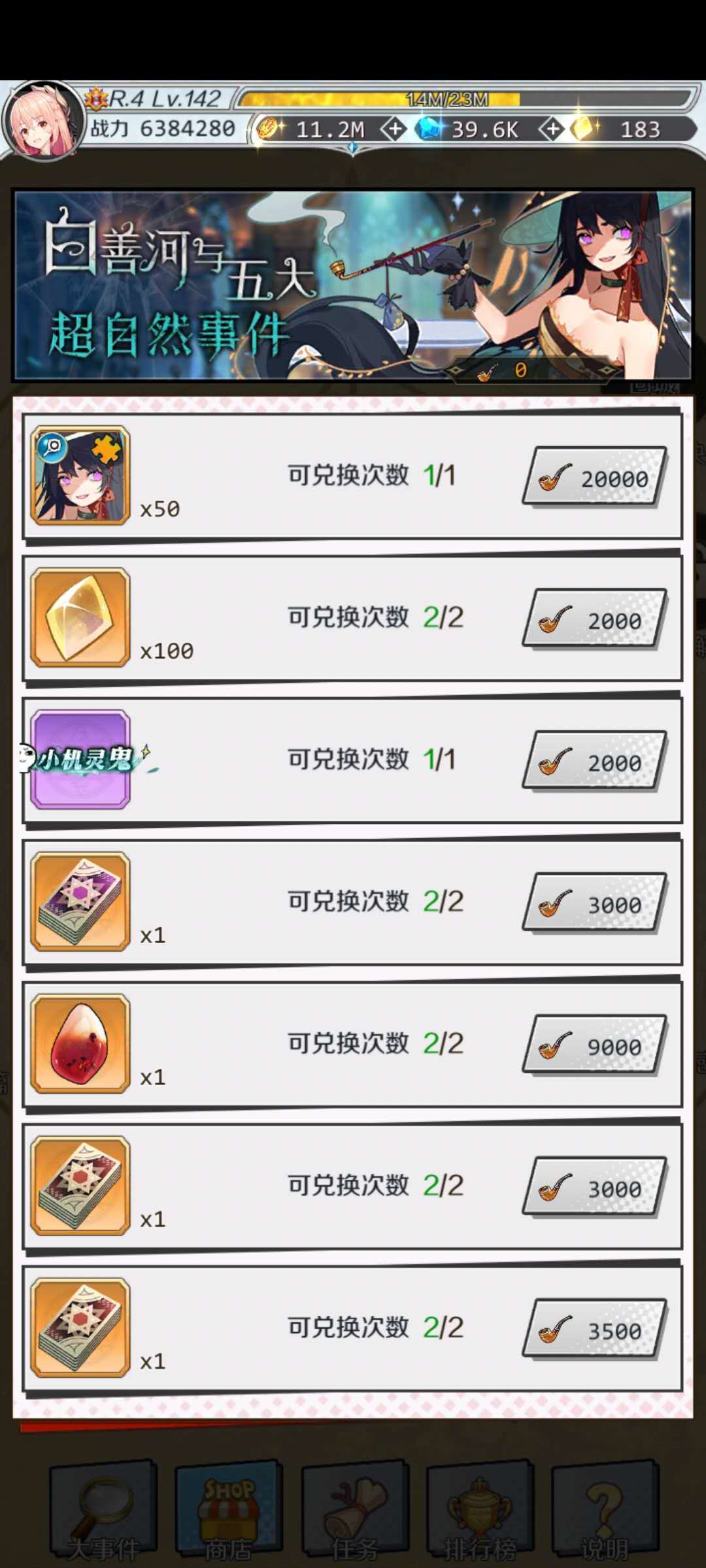Viewport: 706px width, 1568px height.
Task: Buy the 小机灵鬼 title for 2000
Action: pyautogui.click(x=594, y=760)
